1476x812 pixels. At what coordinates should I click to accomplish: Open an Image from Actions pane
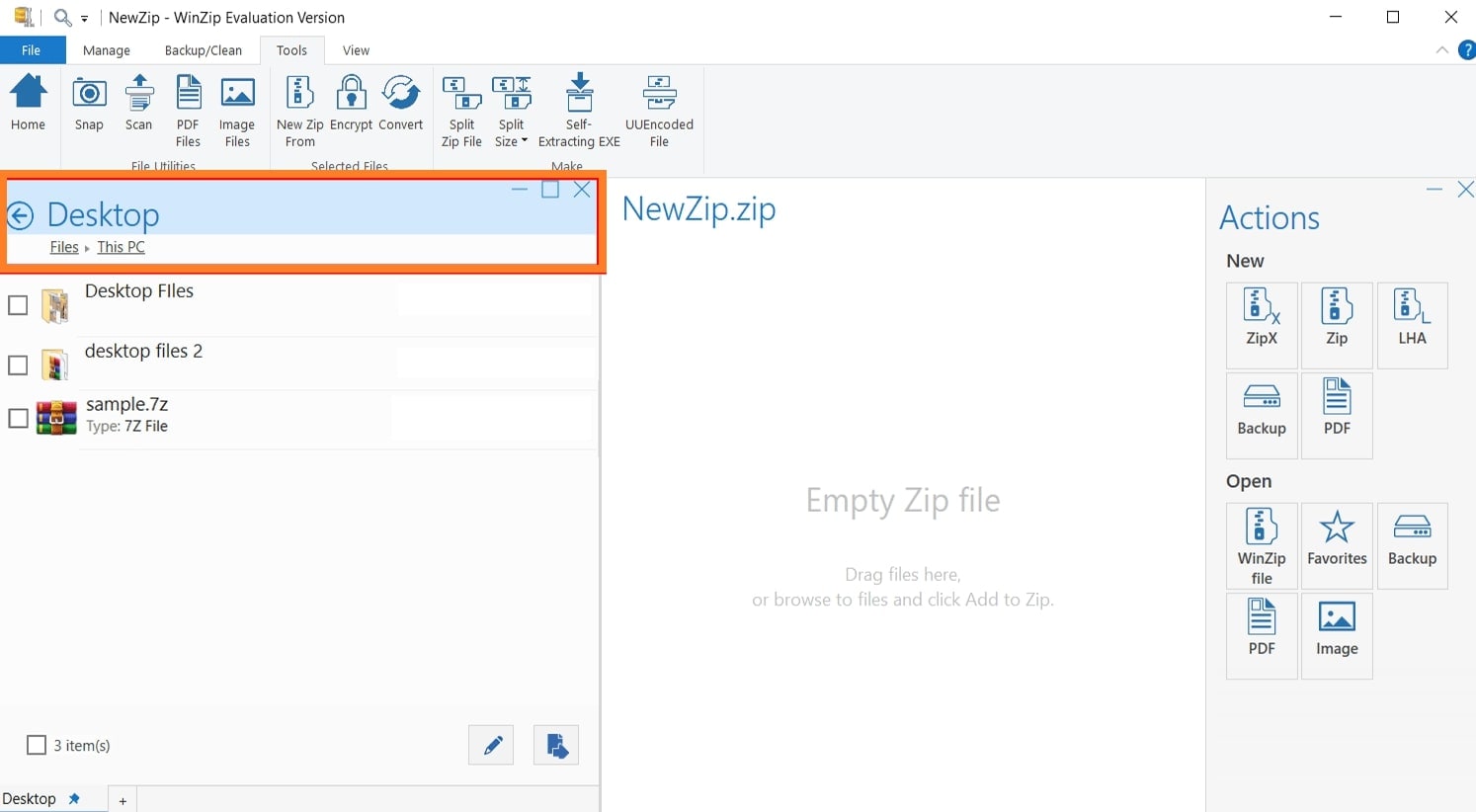pyautogui.click(x=1337, y=635)
